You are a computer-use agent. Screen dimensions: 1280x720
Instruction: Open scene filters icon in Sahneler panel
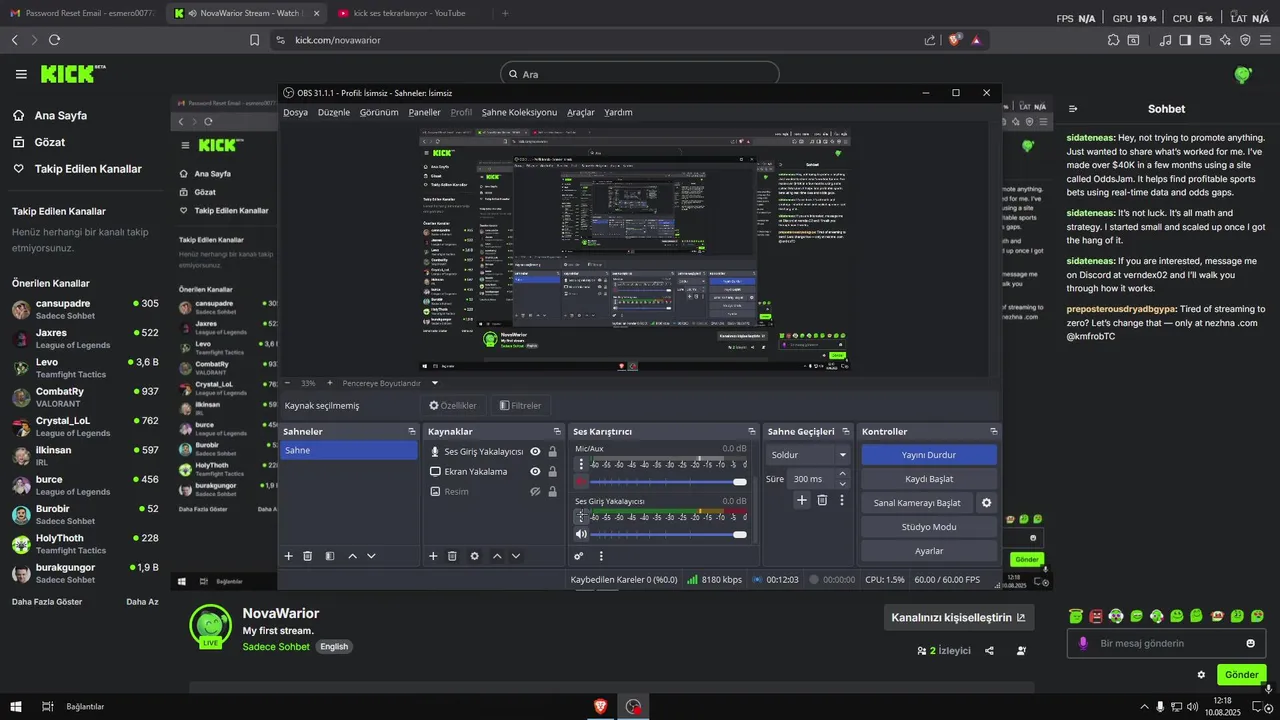coord(330,556)
